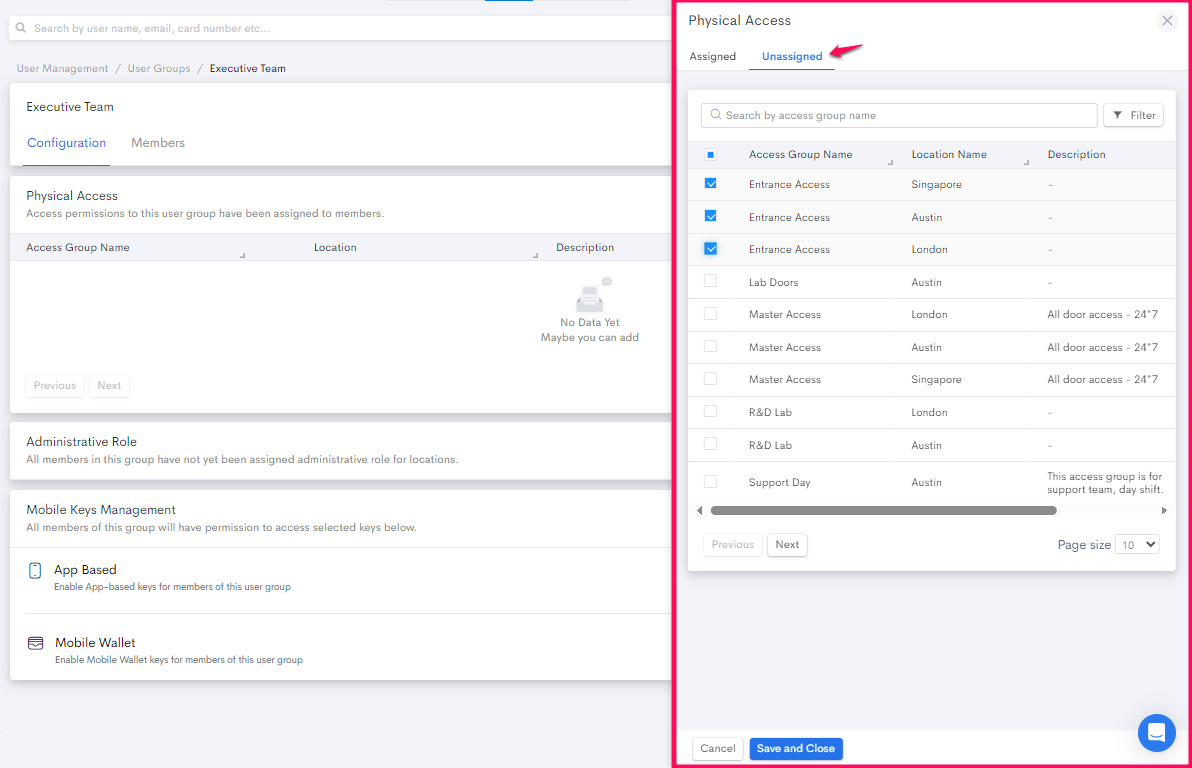Check the Master Access Singapore checkbox
The image size is (1192, 768).
click(710, 378)
